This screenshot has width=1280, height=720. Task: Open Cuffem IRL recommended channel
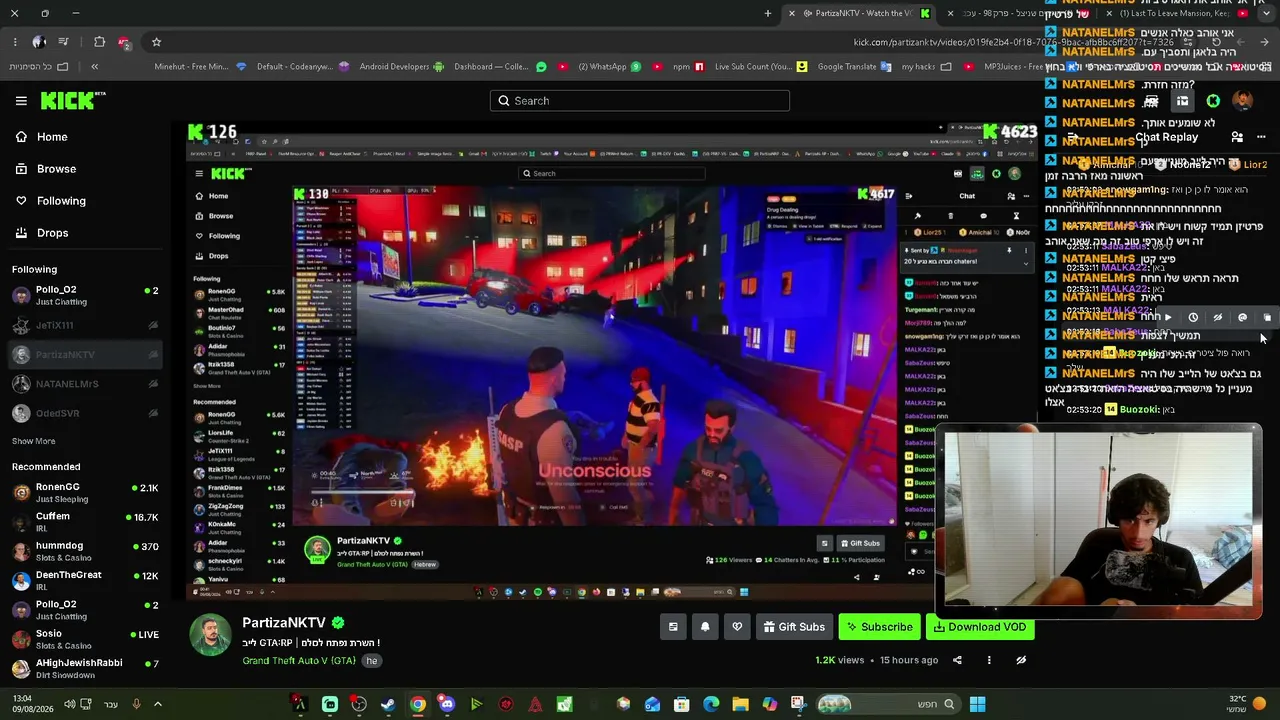coord(84,522)
